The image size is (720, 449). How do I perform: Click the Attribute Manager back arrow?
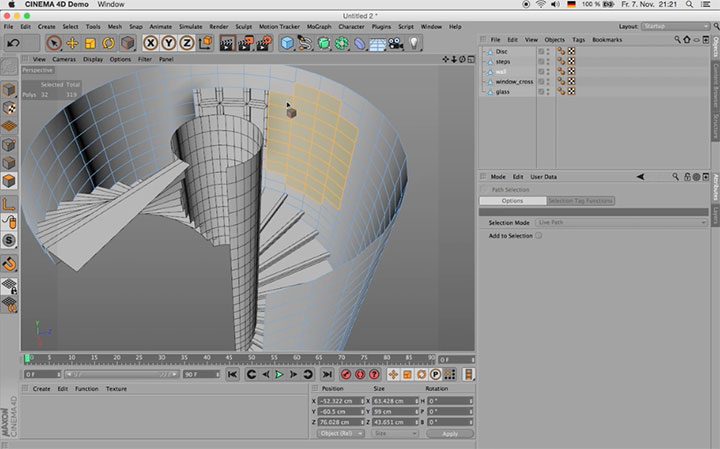(x=640, y=177)
